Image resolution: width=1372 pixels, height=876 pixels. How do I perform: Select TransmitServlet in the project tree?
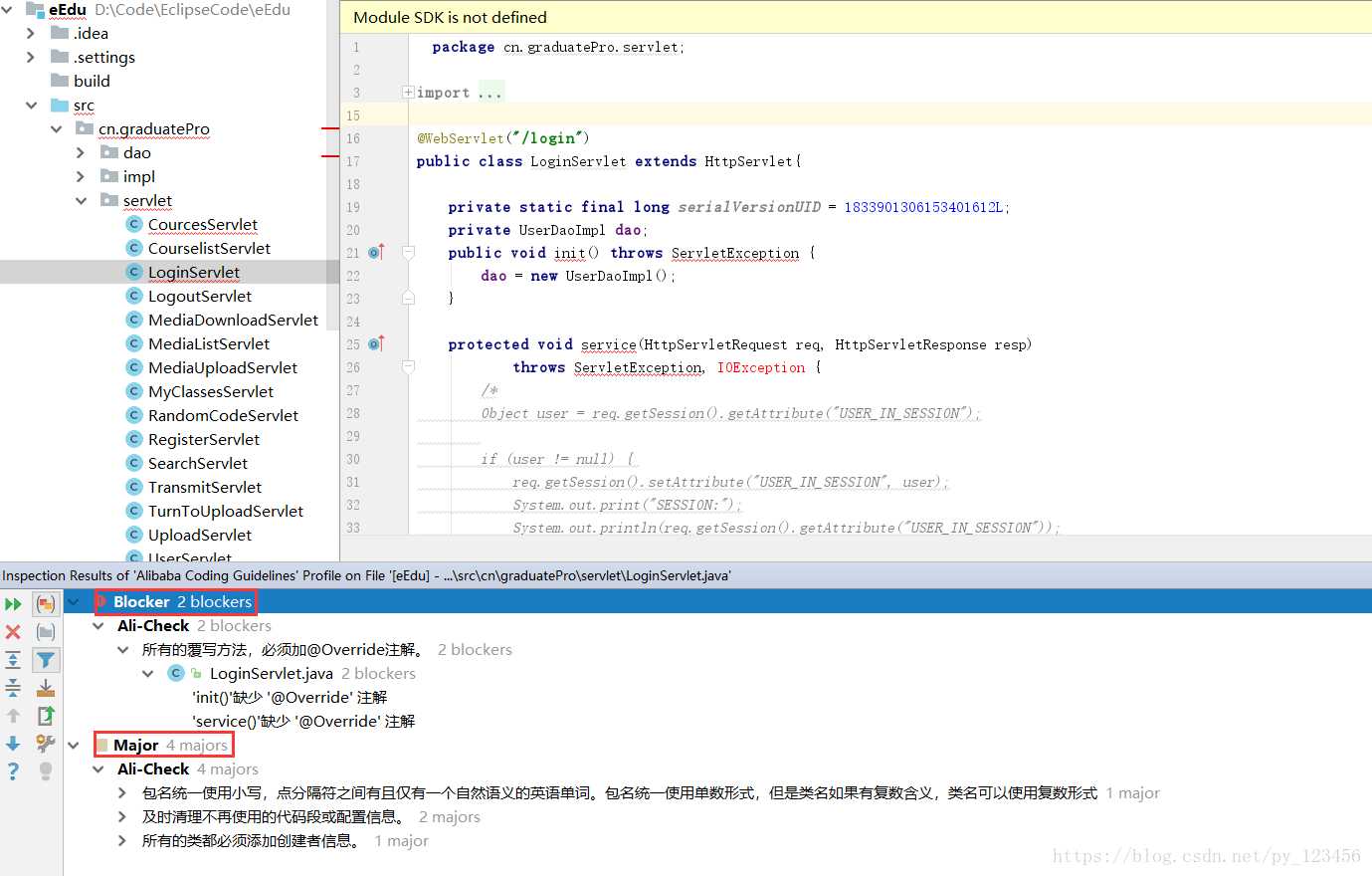pyautogui.click(x=205, y=487)
